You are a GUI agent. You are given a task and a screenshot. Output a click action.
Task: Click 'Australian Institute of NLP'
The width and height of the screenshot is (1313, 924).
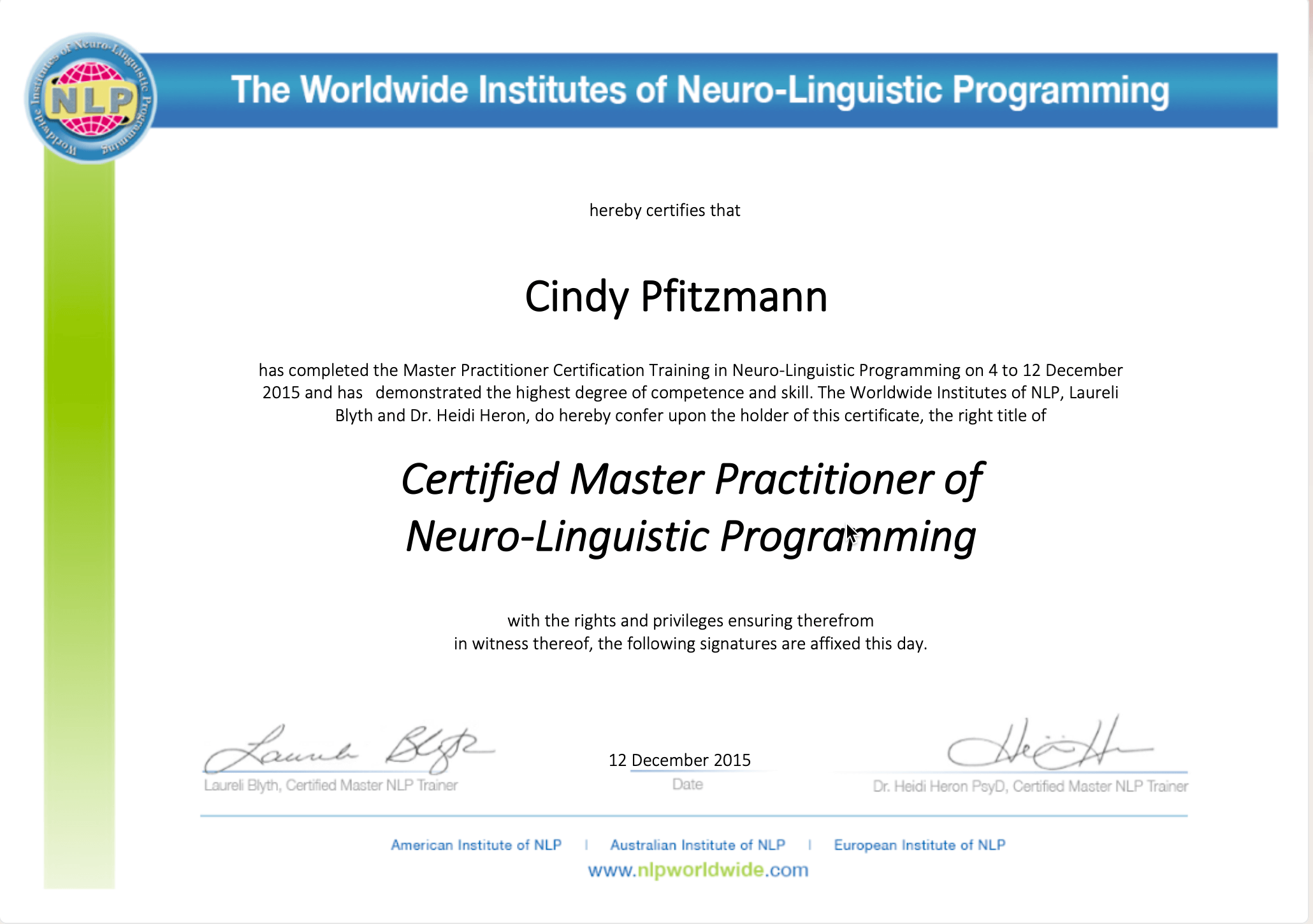pos(697,845)
